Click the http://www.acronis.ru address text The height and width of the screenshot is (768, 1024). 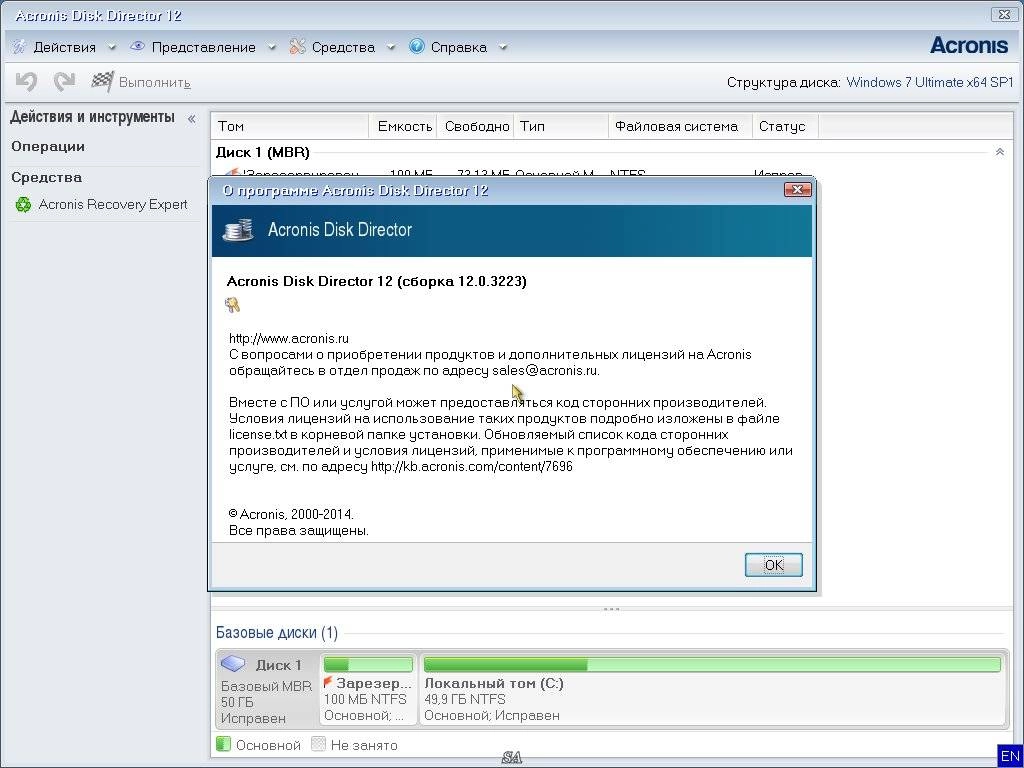click(x=289, y=338)
